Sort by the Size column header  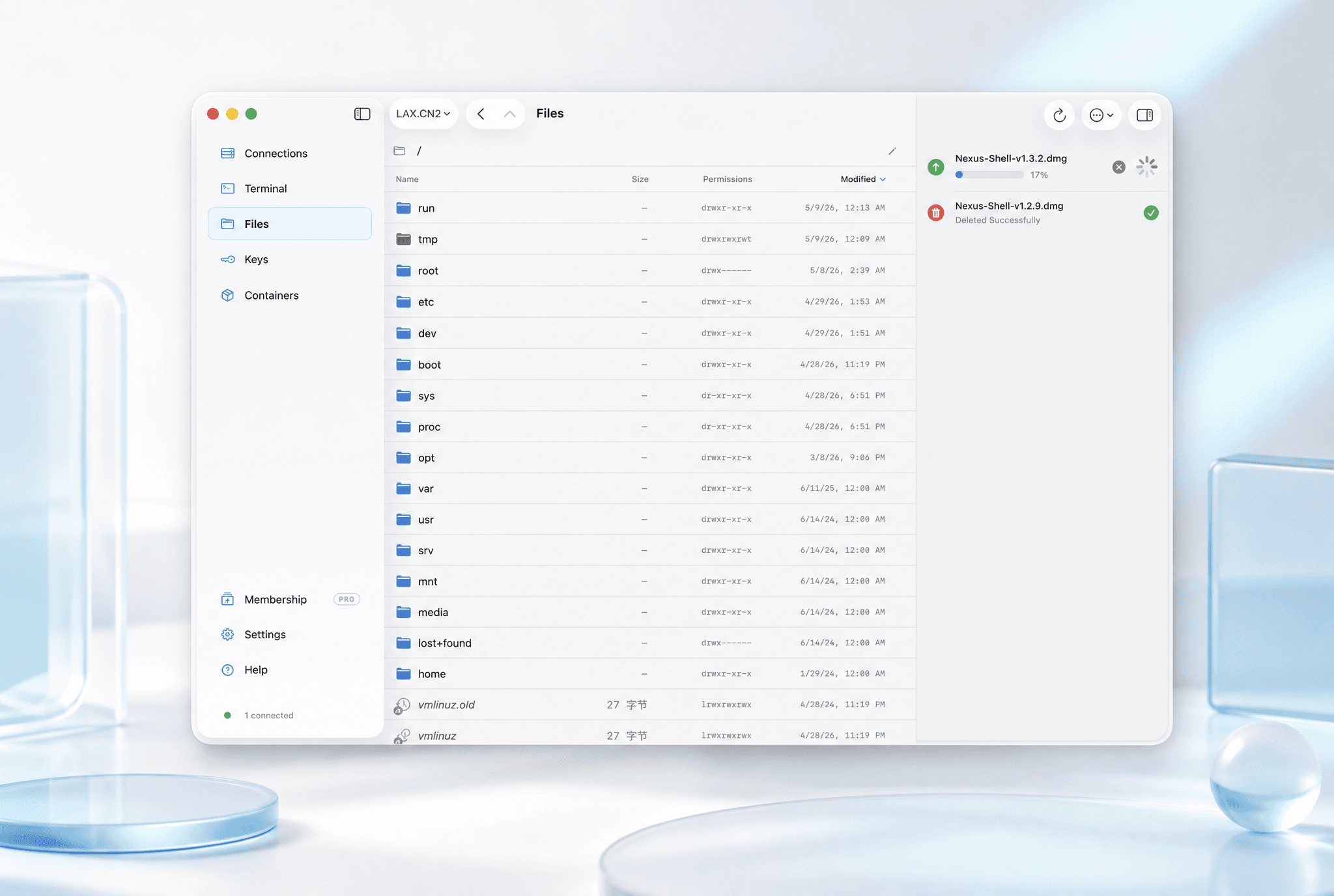[640, 179]
